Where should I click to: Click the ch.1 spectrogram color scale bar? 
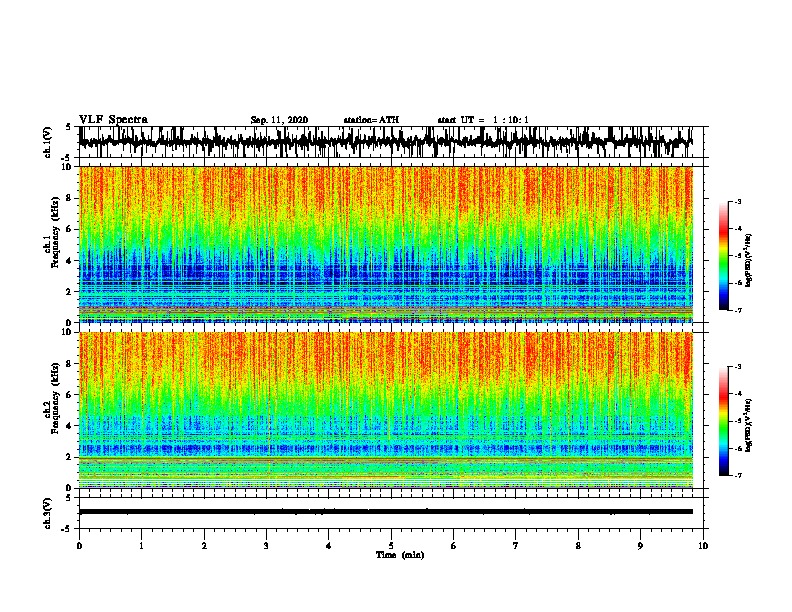click(723, 256)
